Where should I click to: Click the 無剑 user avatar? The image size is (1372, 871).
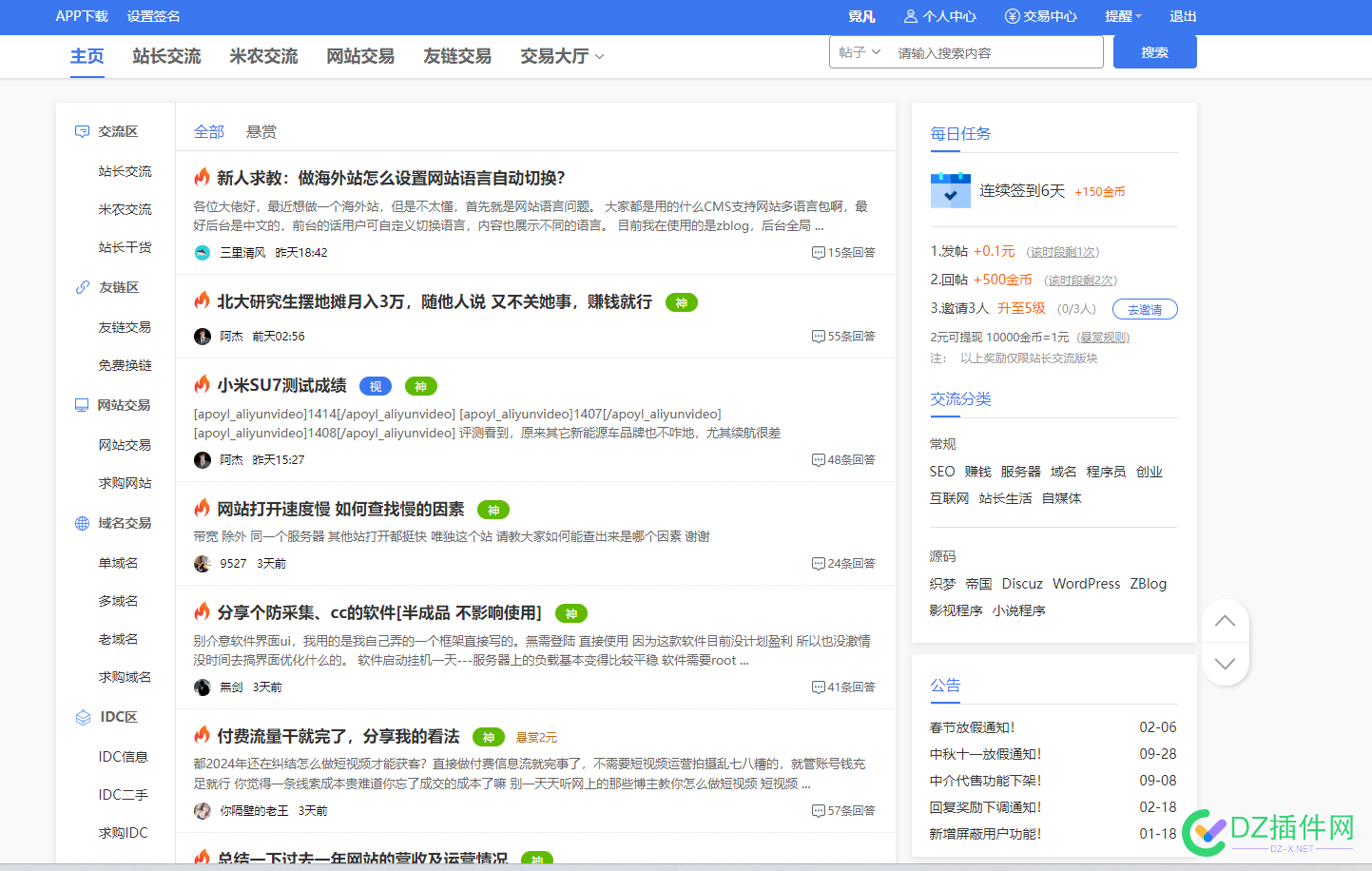click(x=202, y=687)
